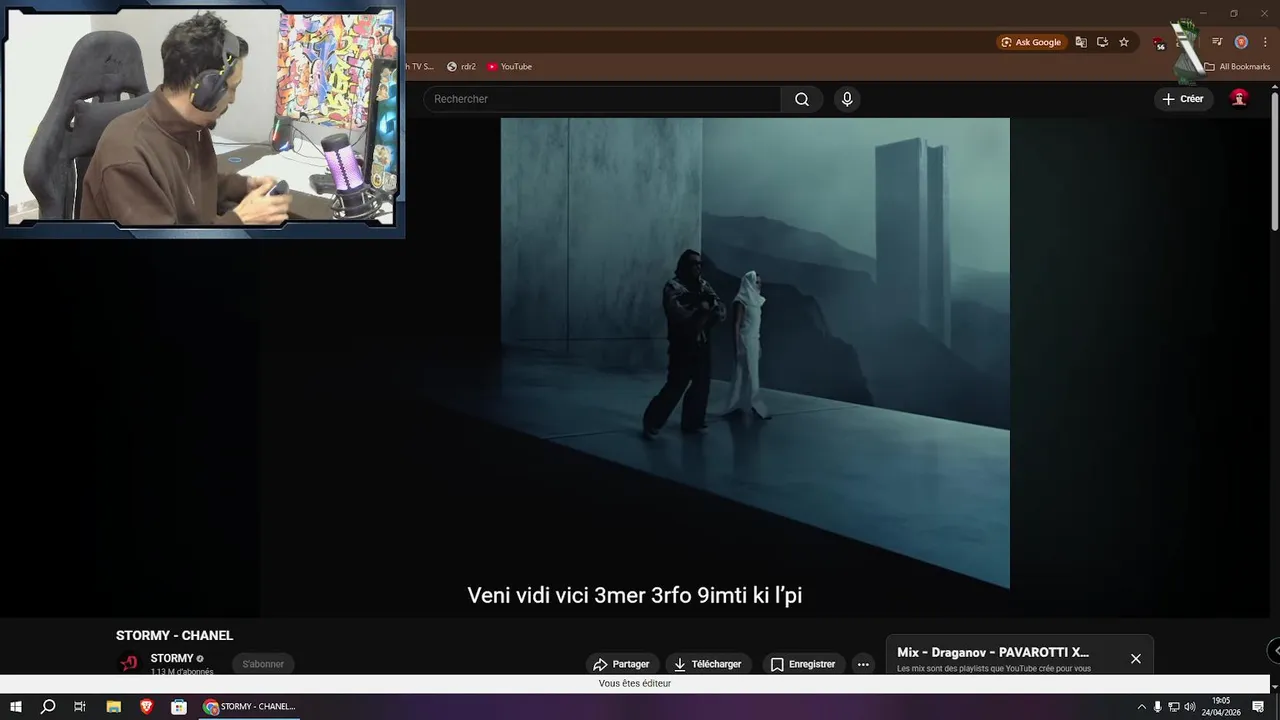1280x720 pixels.
Task: Click the STORMY channel avatar
Action: pyautogui.click(x=129, y=663)
